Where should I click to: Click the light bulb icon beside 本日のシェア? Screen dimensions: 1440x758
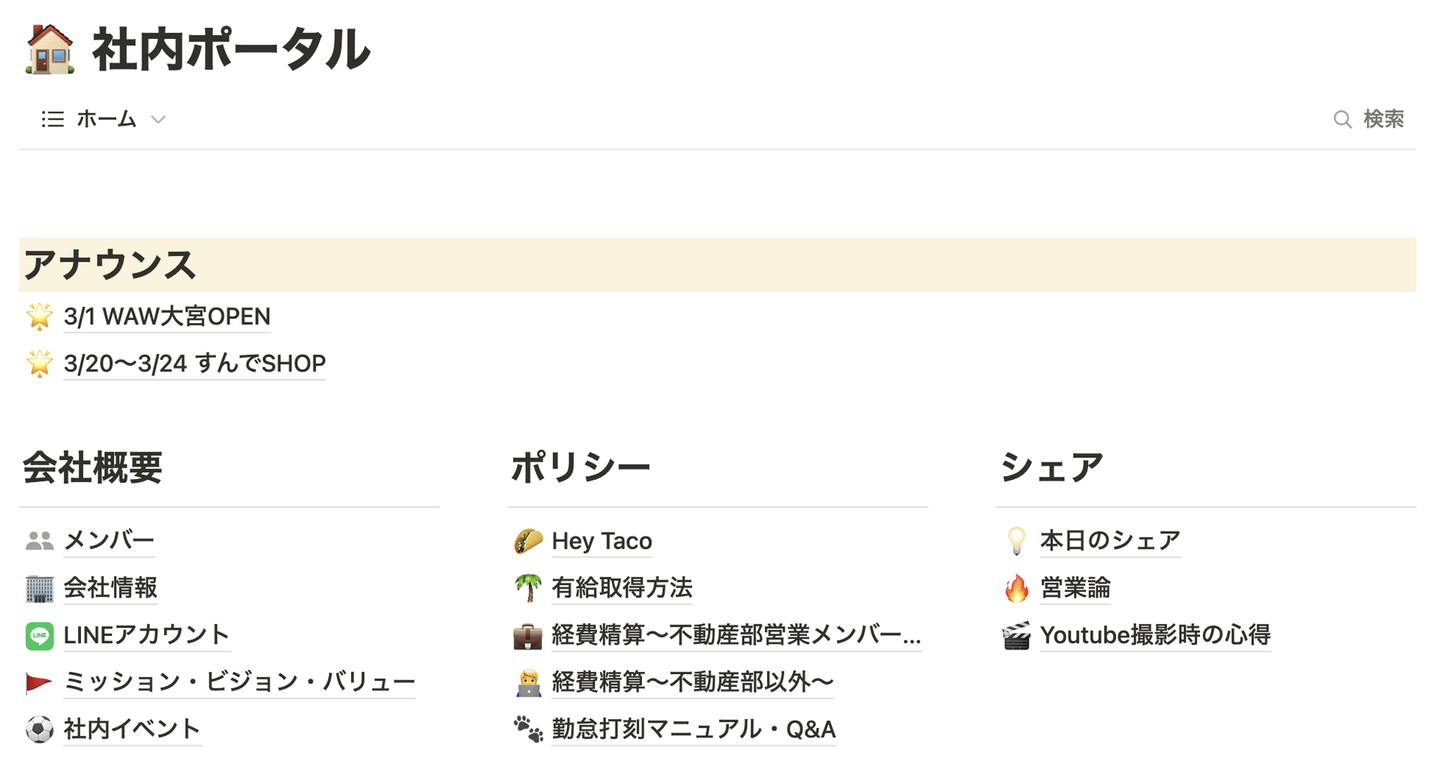point(1016,541)
